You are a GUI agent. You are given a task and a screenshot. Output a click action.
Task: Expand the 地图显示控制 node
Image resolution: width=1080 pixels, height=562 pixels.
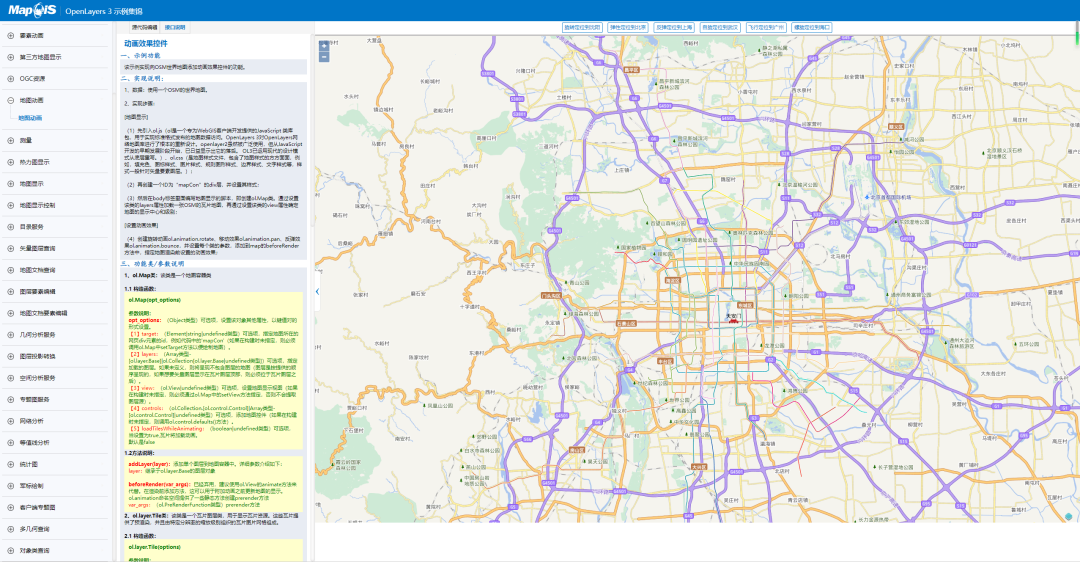10,205
